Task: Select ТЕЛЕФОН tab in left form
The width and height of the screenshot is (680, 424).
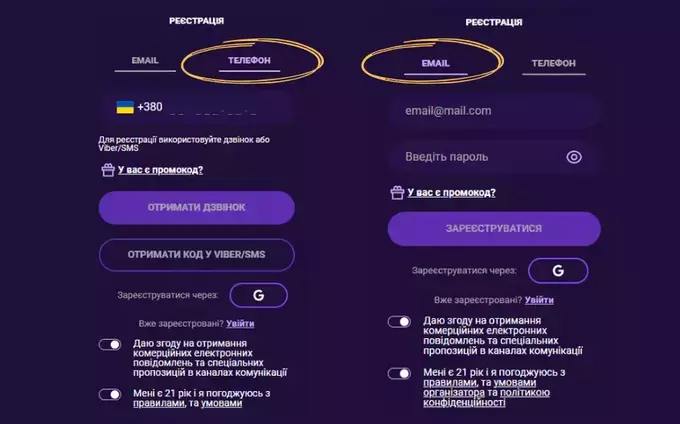Action: 249,62
